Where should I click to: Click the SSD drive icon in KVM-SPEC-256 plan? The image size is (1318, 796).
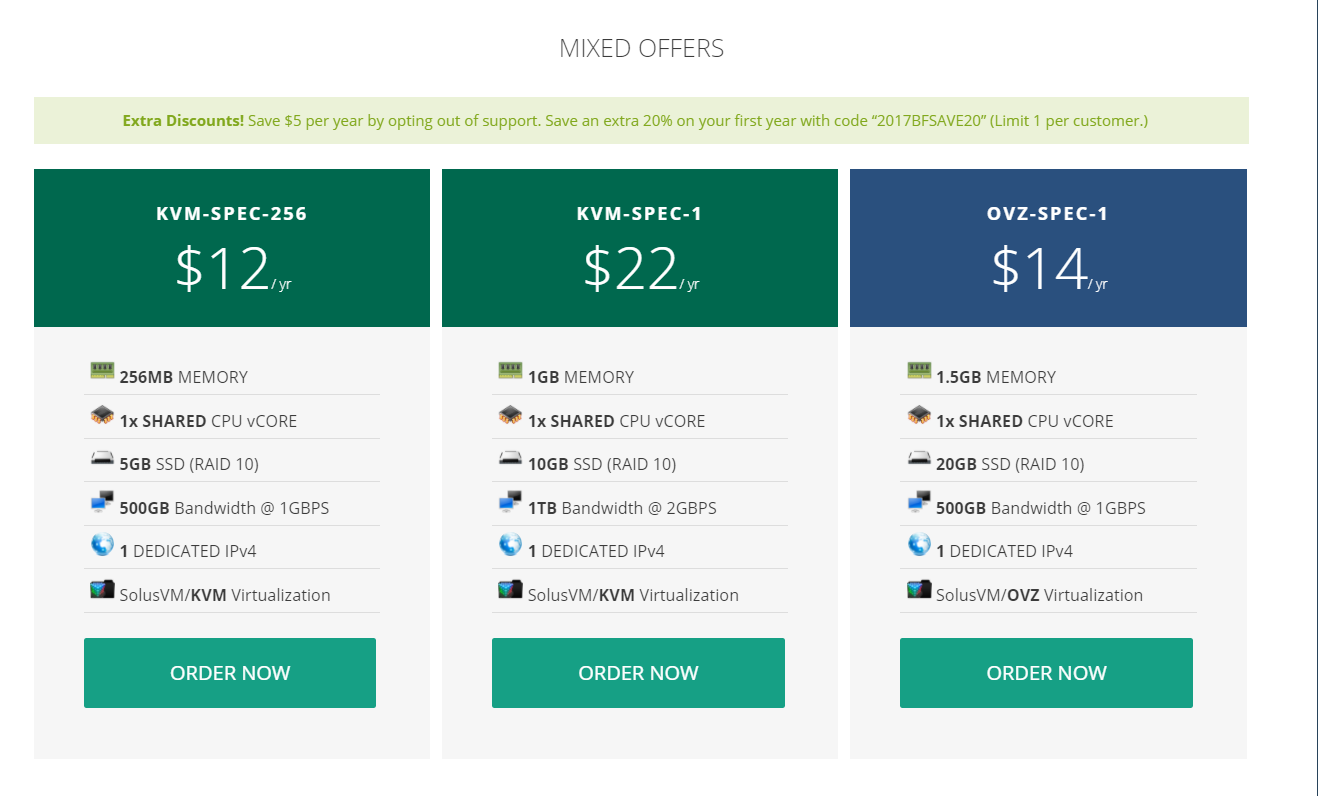pos(102,459)
